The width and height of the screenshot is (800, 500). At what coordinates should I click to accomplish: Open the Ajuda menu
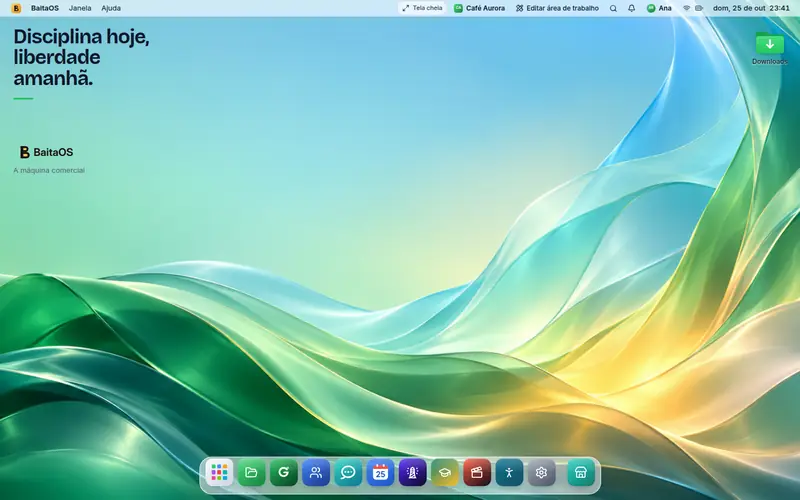111,8
